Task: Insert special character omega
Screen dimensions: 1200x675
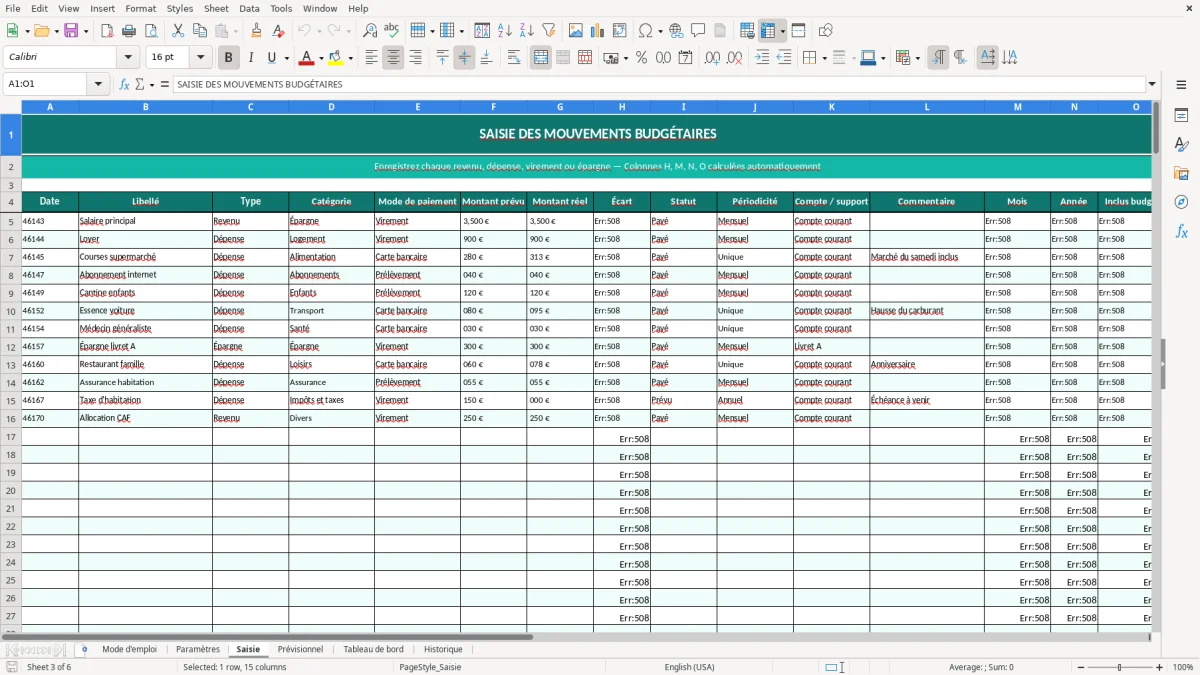Action: tap(645, 31)
